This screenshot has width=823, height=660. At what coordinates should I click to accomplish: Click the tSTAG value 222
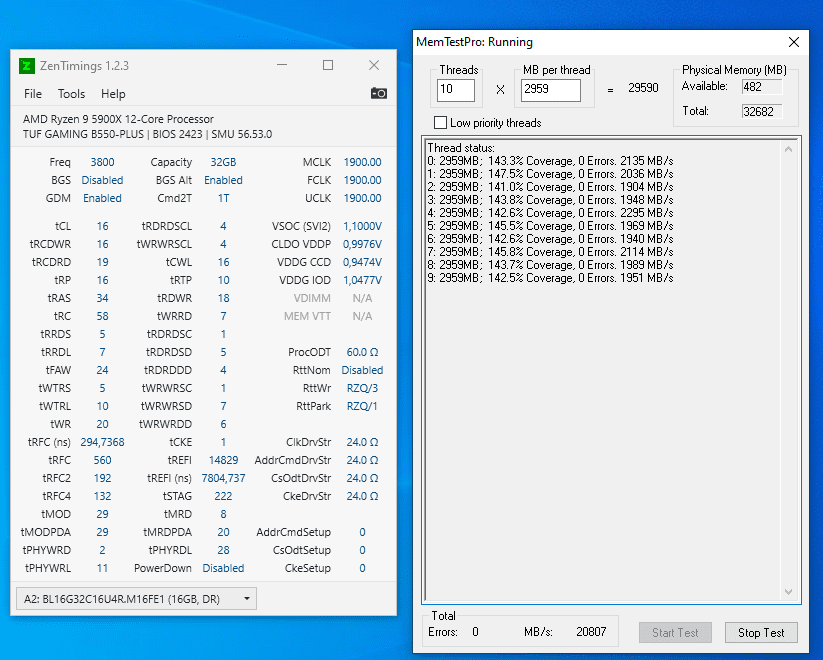[223, 496]
